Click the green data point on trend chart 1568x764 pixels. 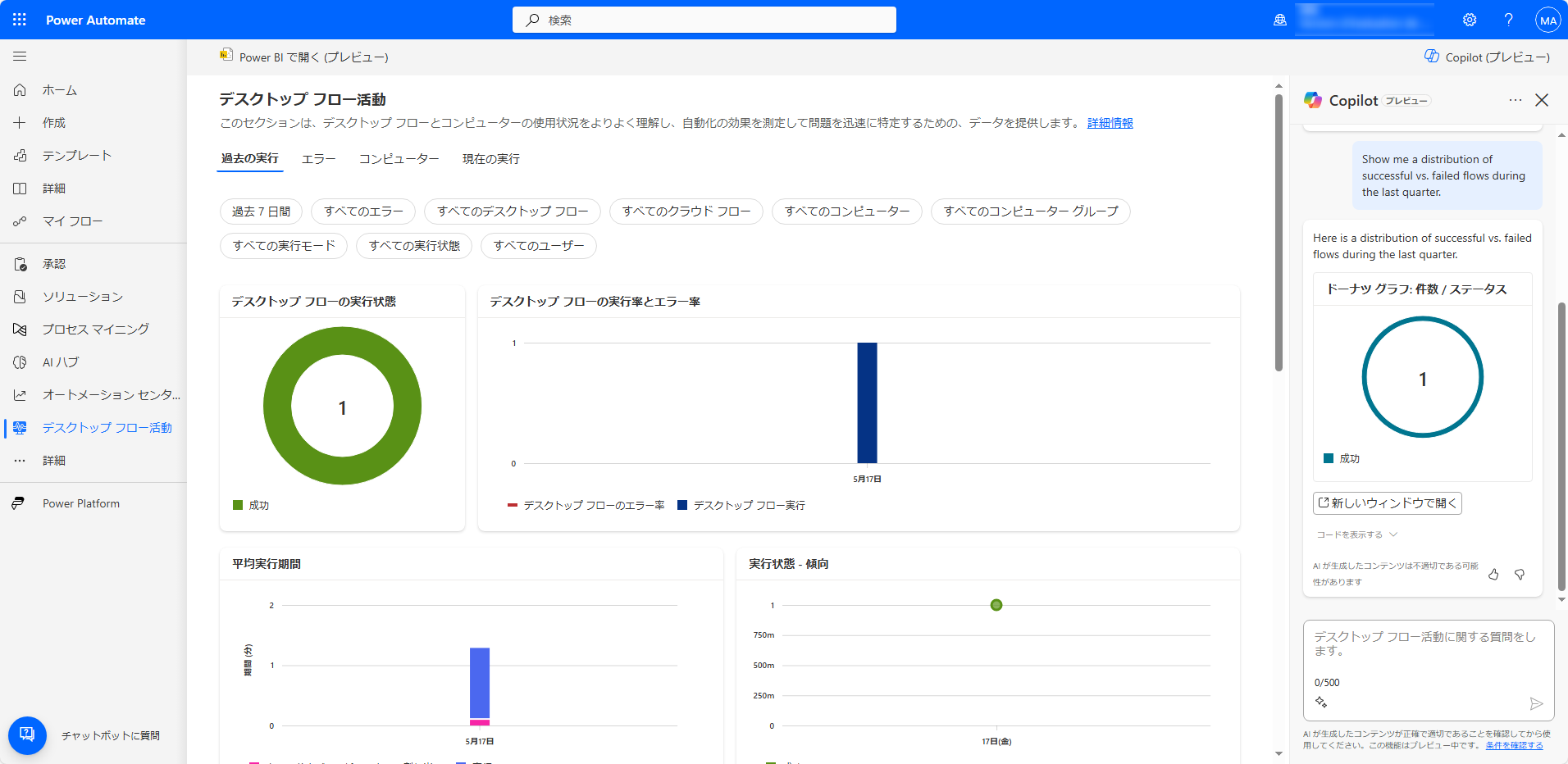coord(996,605)
